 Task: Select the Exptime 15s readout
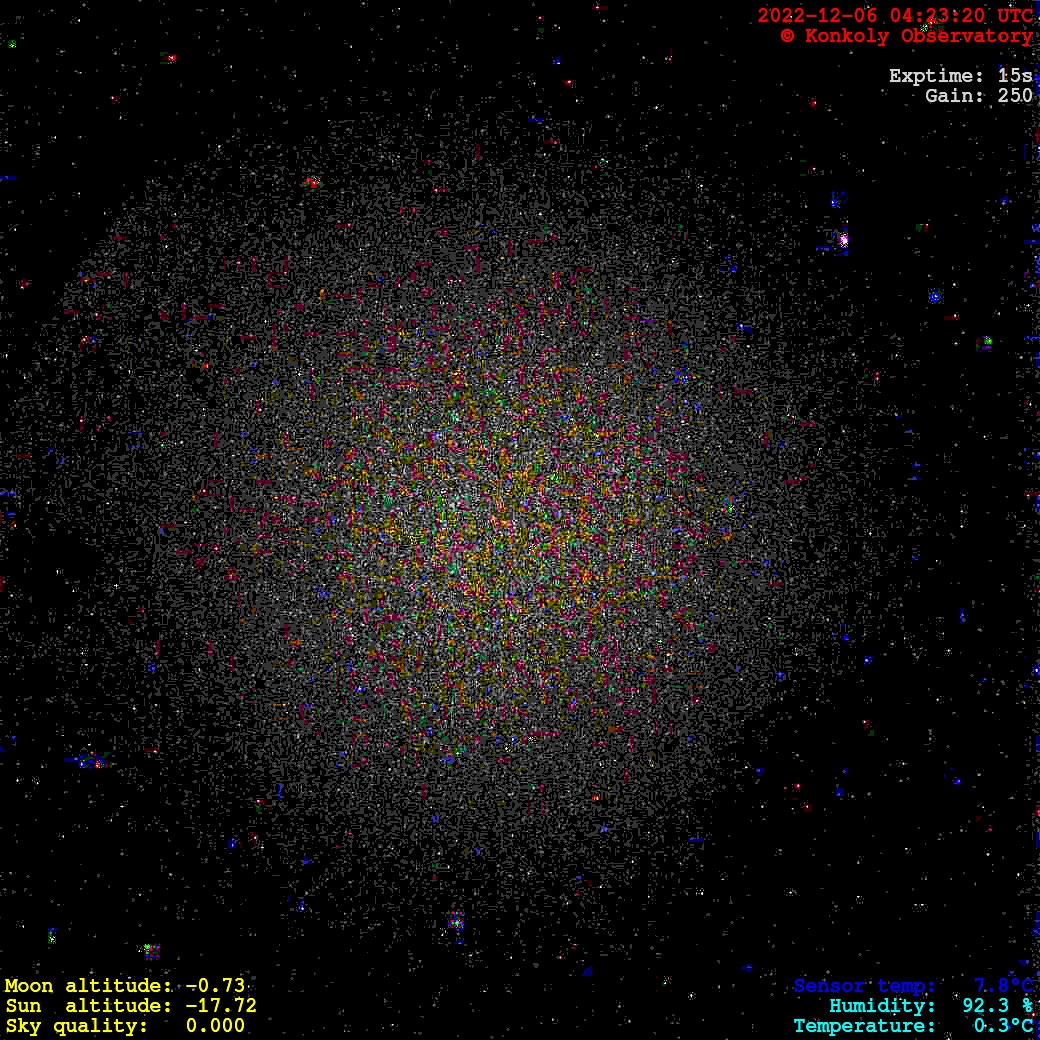tap(960, 76)
